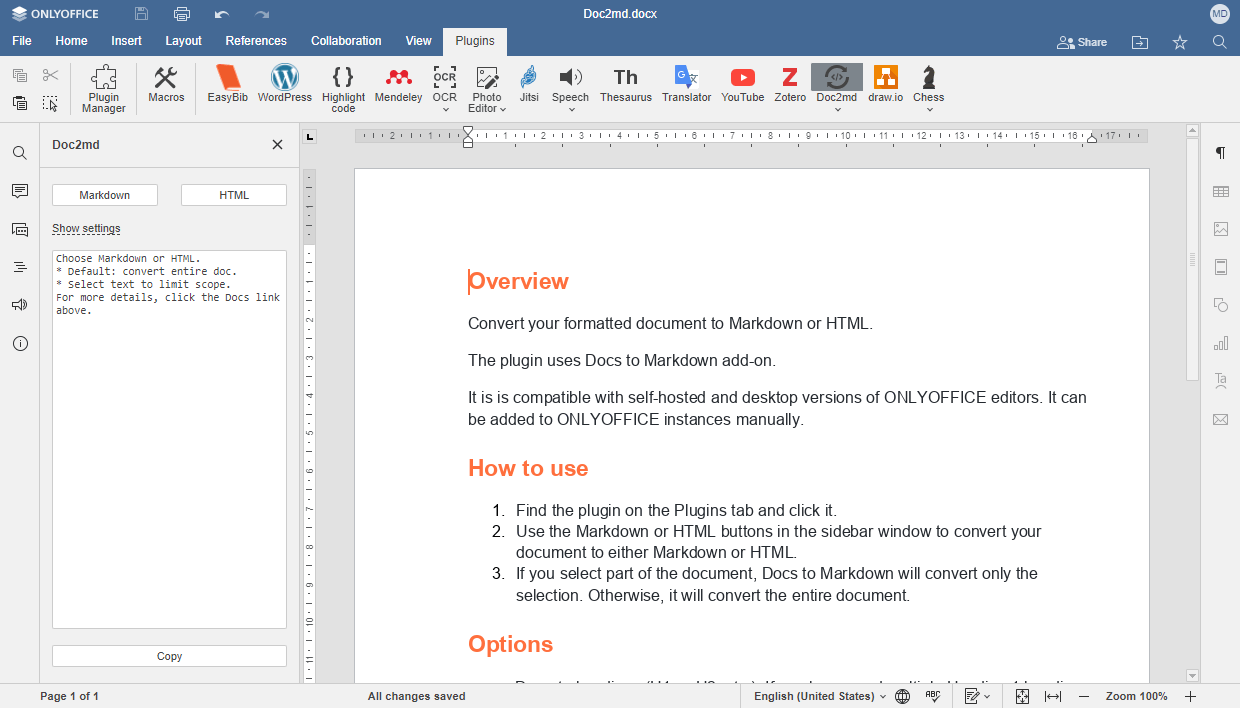Open the Plugin Manager
The image size is (1240, 708).
click(104, 89)
